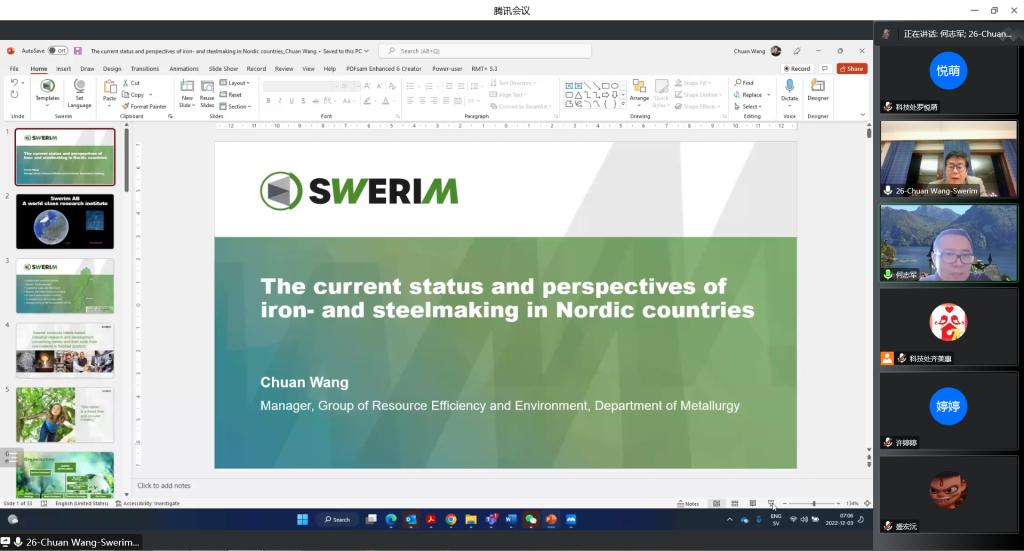
Task: Switch to the Design tab
Action: tap(112, 69)
